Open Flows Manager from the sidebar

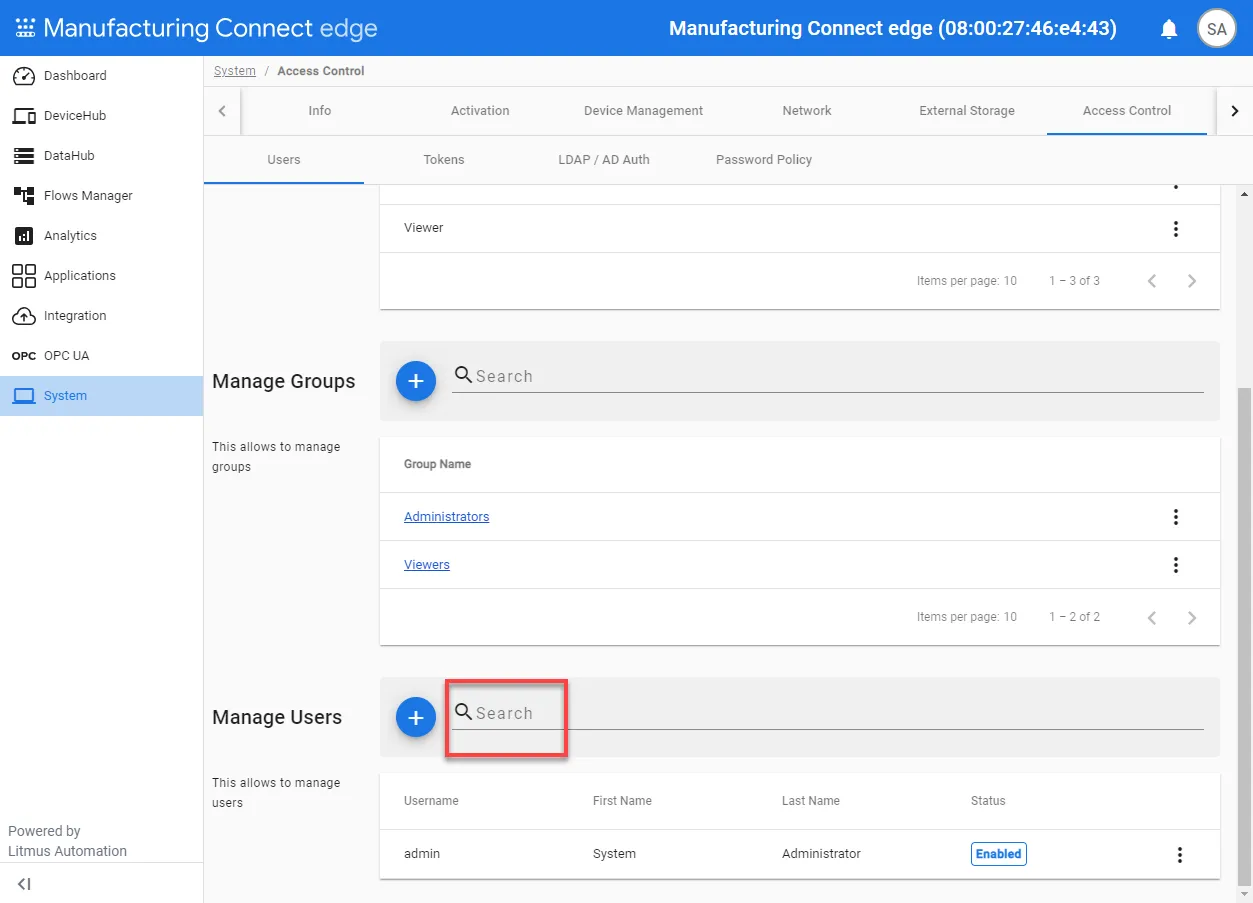pos(101,196)
